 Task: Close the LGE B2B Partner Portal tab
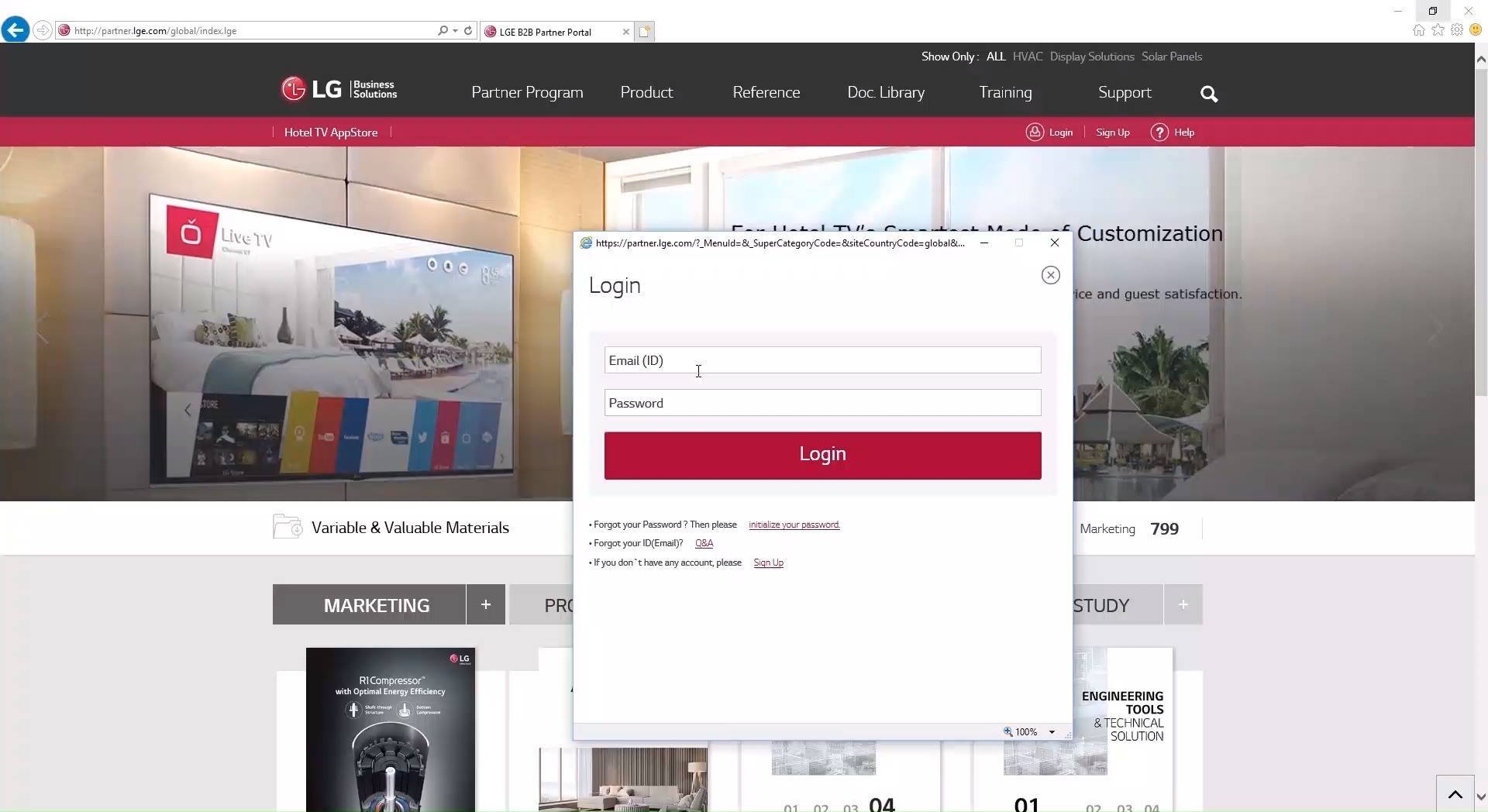pos(626,32)
